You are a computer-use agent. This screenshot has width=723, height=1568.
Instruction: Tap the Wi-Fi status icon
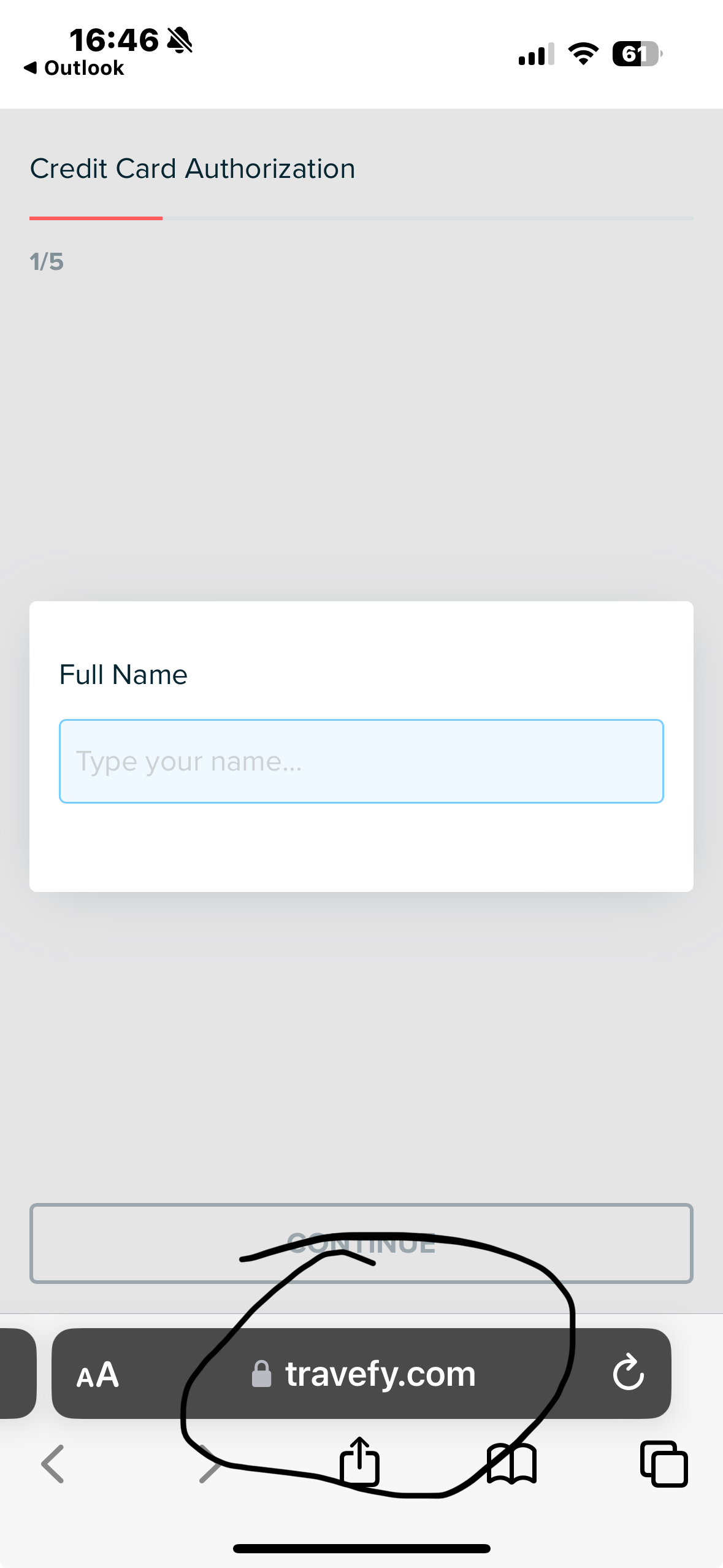pyautogui.click(x=583, y=54)
